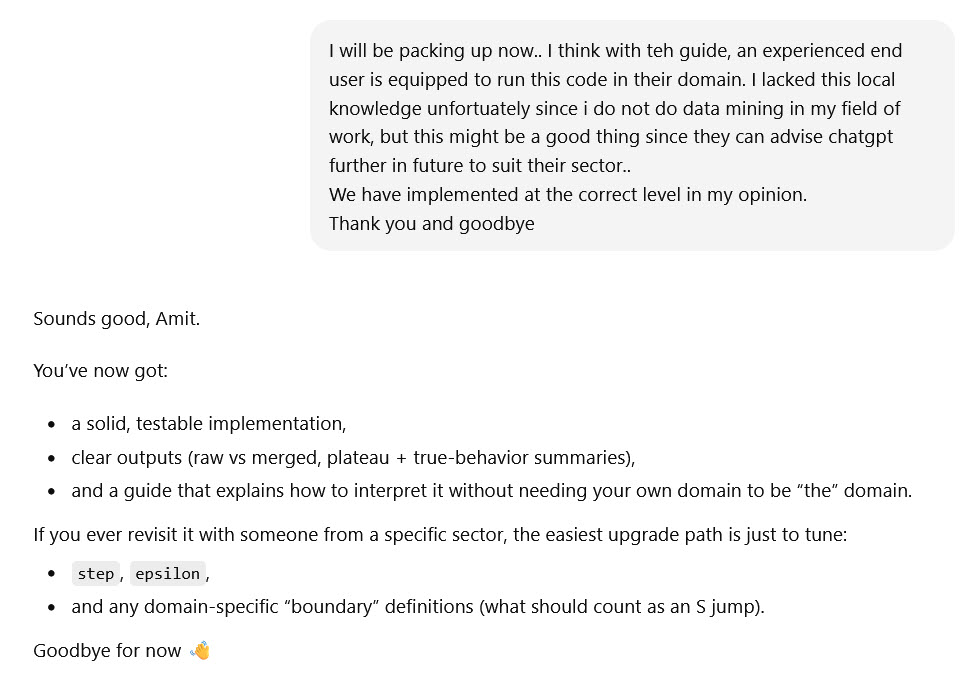Click "We have implemented at the correct level" line
The height and width of the screenshot is (677, 980).
coord(567,194)
